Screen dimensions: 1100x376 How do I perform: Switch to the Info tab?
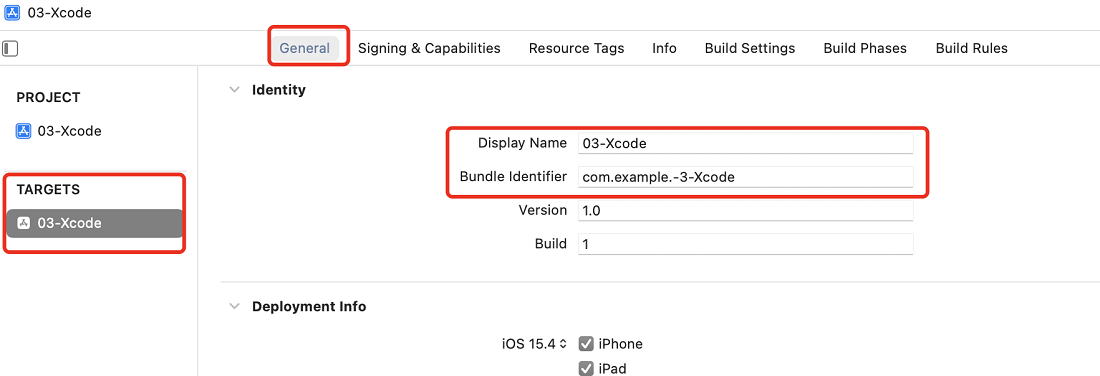(x=664, y=48)
